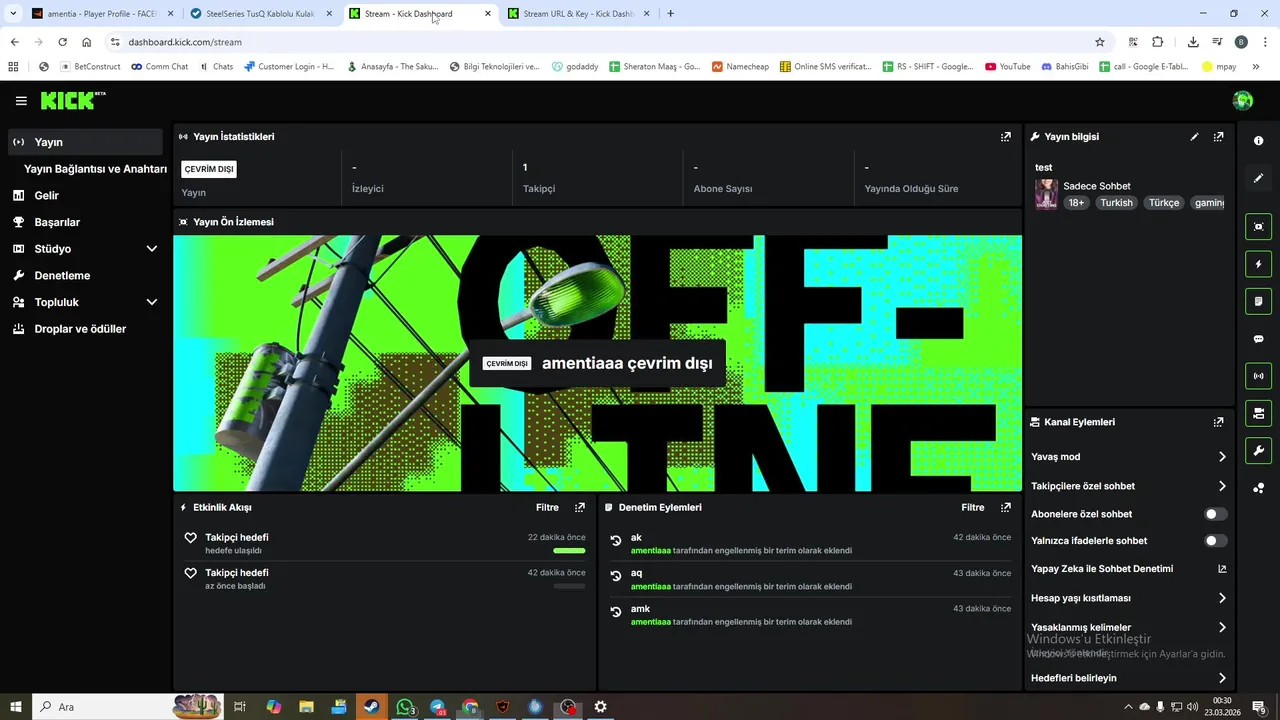
Task: Open Takipçilere özel sohbet settings arrow
Action: pyautogui.click(x=1222, y=487)
